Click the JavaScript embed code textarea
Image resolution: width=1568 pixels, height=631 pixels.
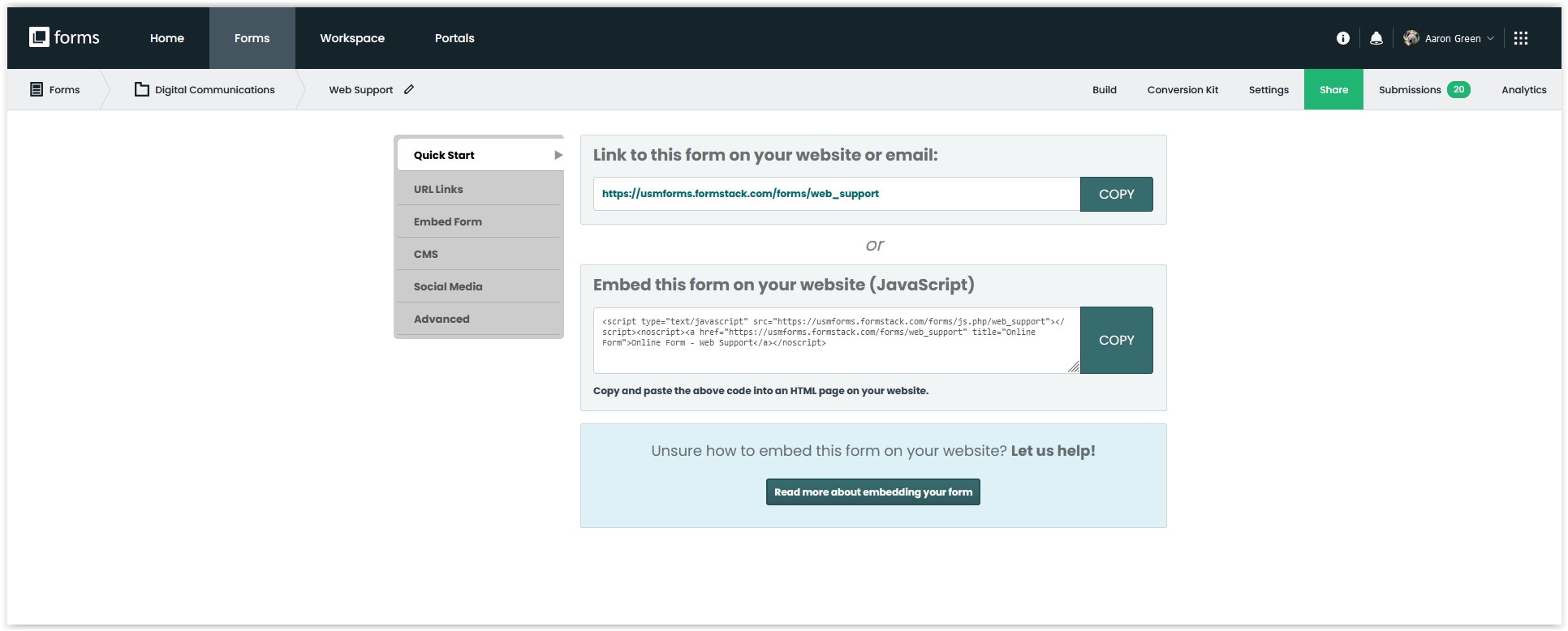coord(837,340)
